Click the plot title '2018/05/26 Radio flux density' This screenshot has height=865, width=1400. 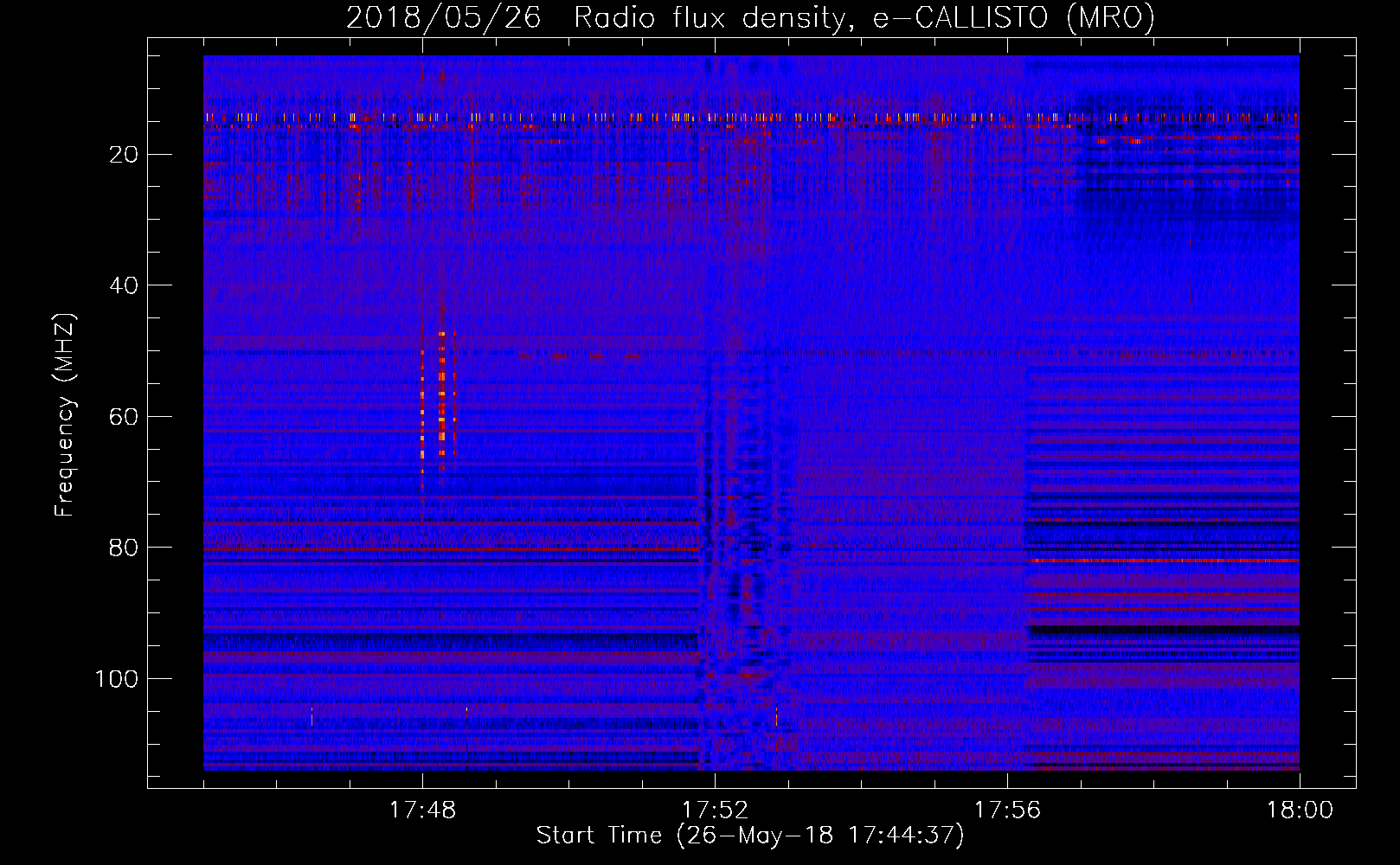pyautogui.click(x=597, y=18)
